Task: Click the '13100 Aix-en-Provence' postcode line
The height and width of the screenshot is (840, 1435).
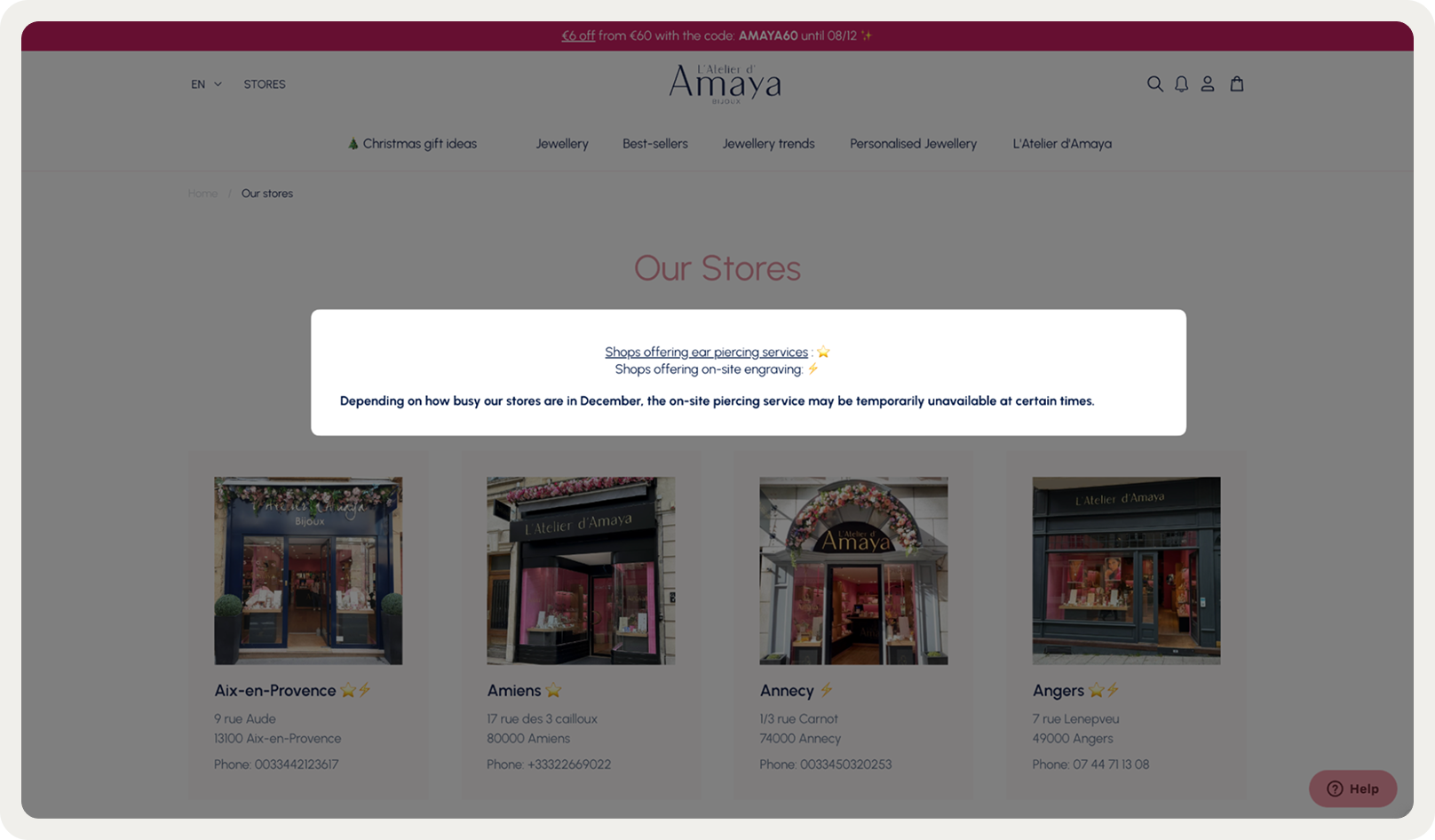Action: [277, 739]
